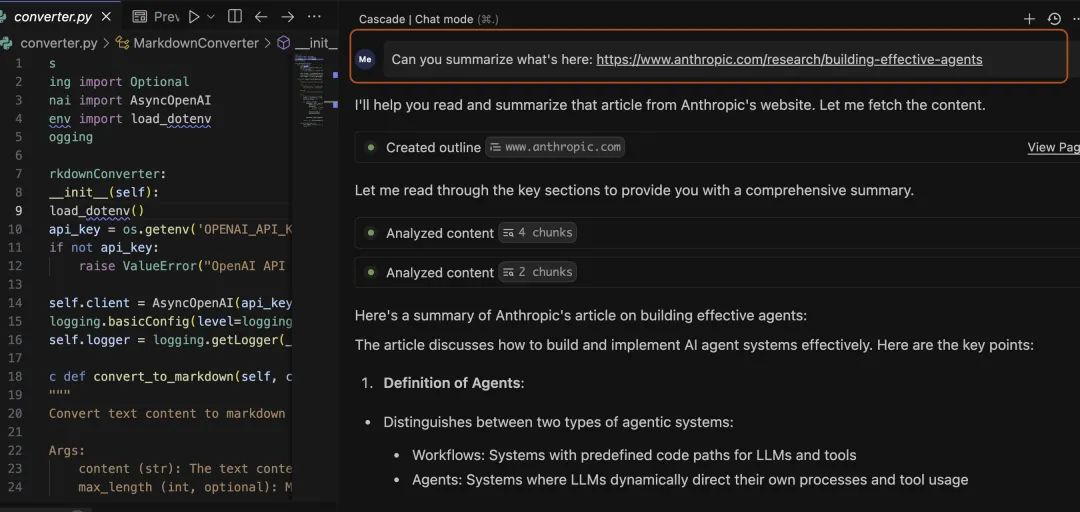Click the code minimap
Viewport: 1080px width, 512px height.
pyautogui.click(x=309, y=90)
